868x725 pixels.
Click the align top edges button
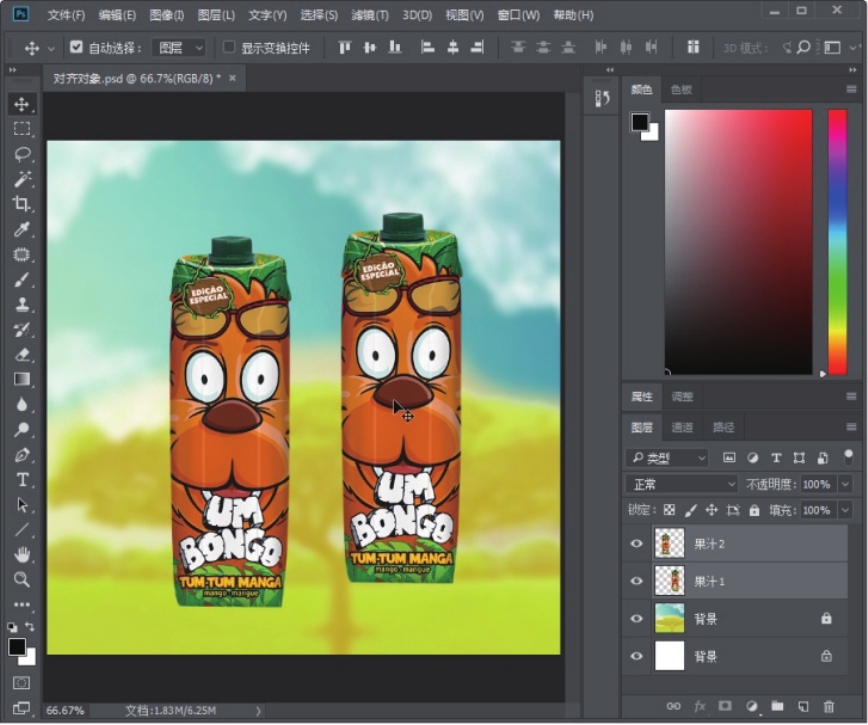344,48
